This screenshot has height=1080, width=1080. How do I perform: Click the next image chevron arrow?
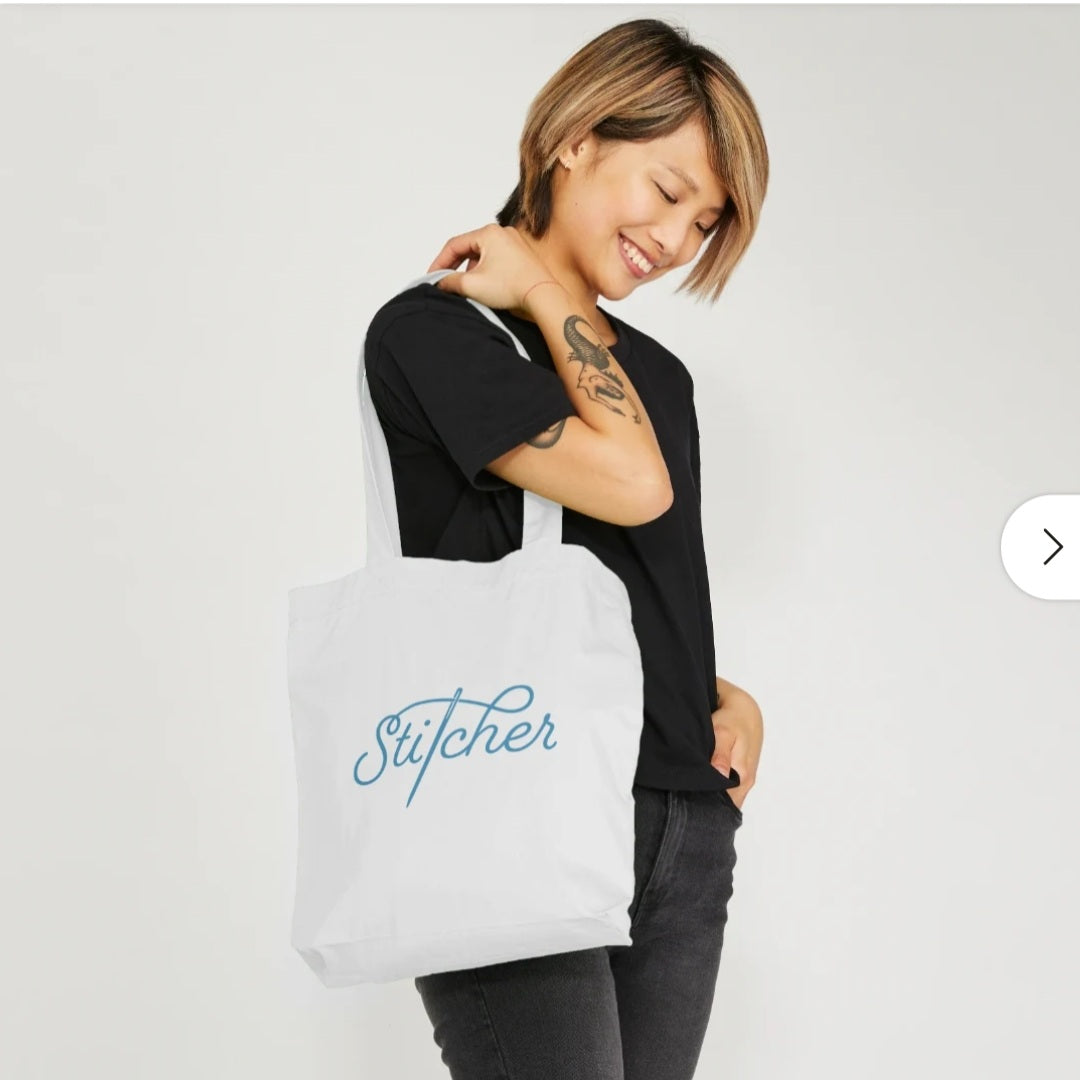pos(1052,547)
